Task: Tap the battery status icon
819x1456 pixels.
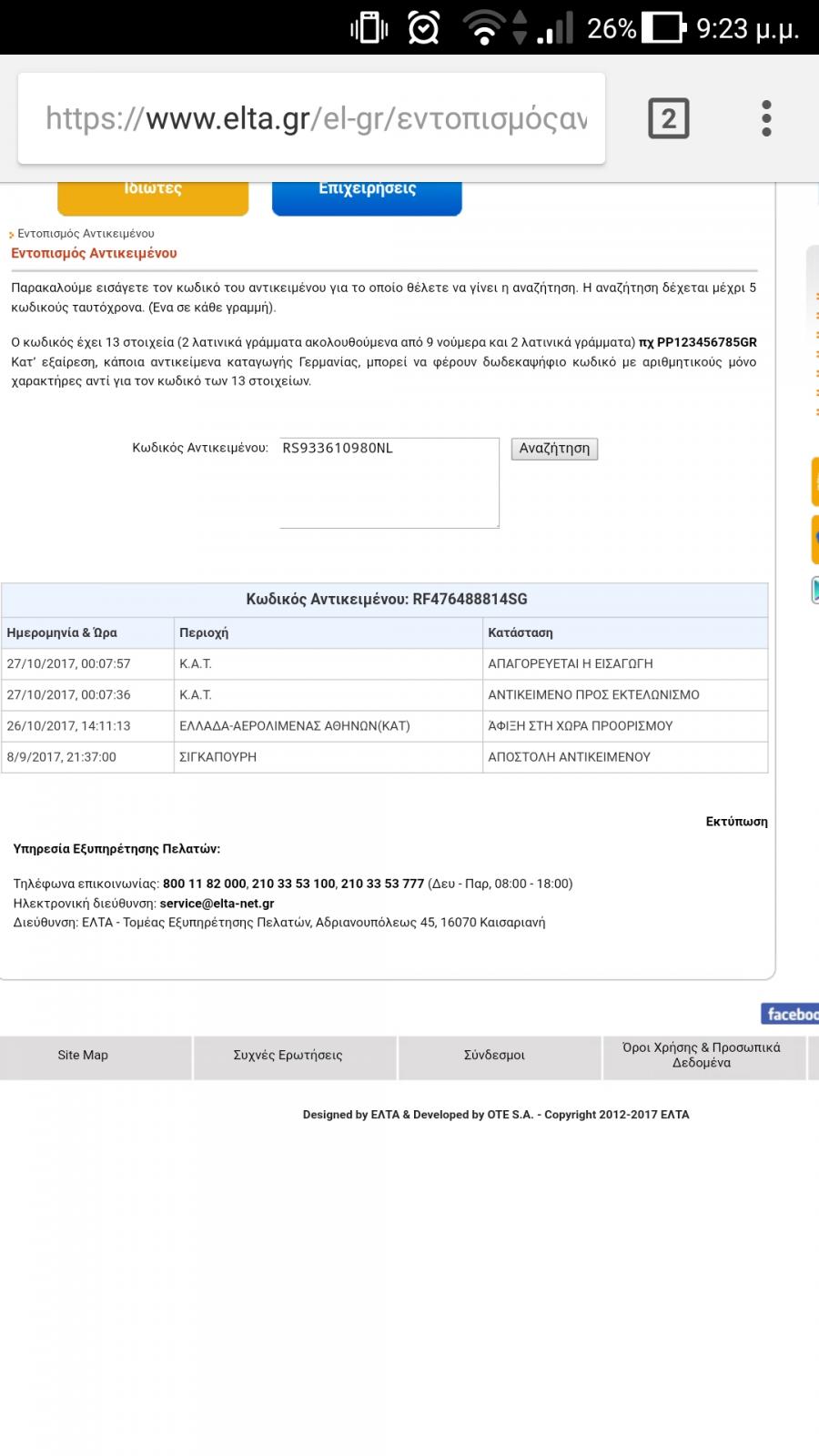Action: 664,28
